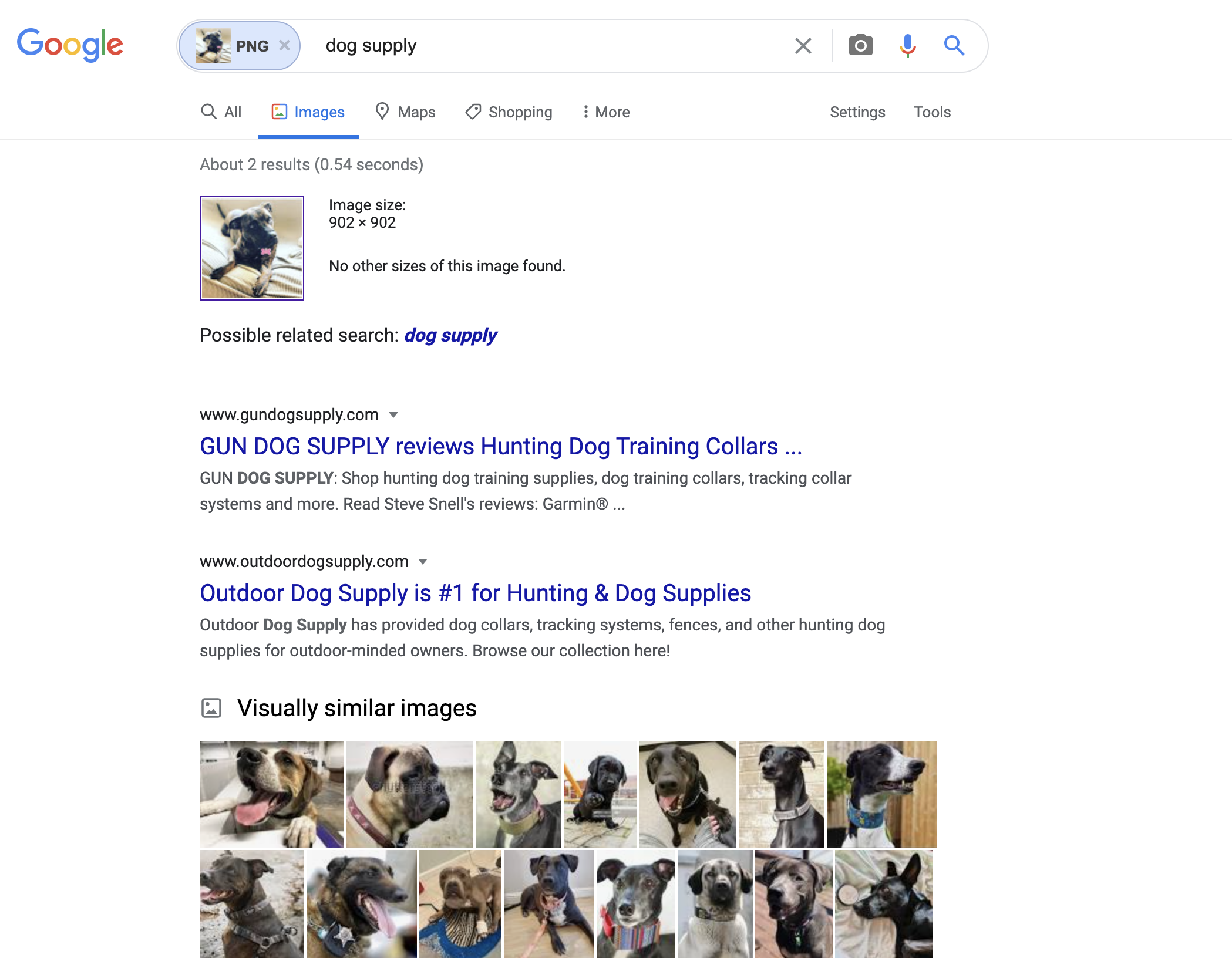Click in the dog supply search field
1232x958 pixels.
(x=546, y=46)
